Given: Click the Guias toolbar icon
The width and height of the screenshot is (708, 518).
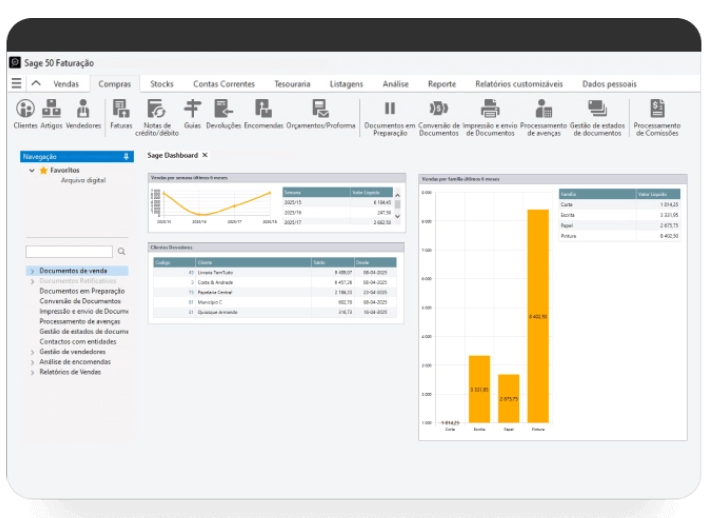Looking at the screenshot, I should tap(192, 109).
